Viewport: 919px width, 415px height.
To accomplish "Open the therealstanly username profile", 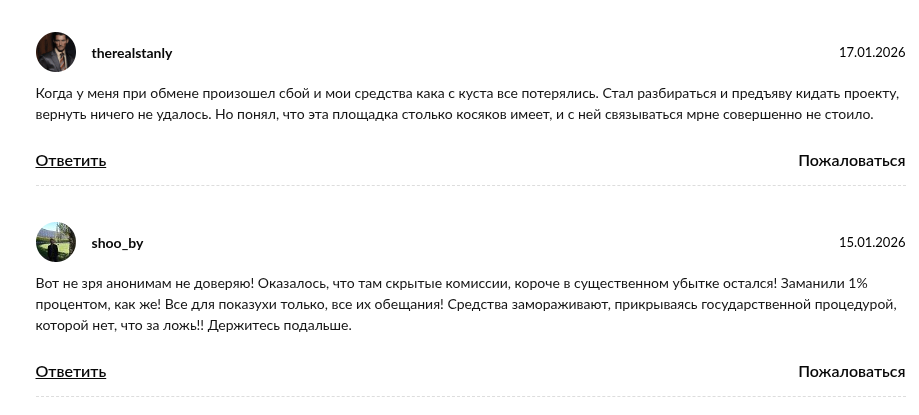I will pyautogui.click(x=131, y=53).
